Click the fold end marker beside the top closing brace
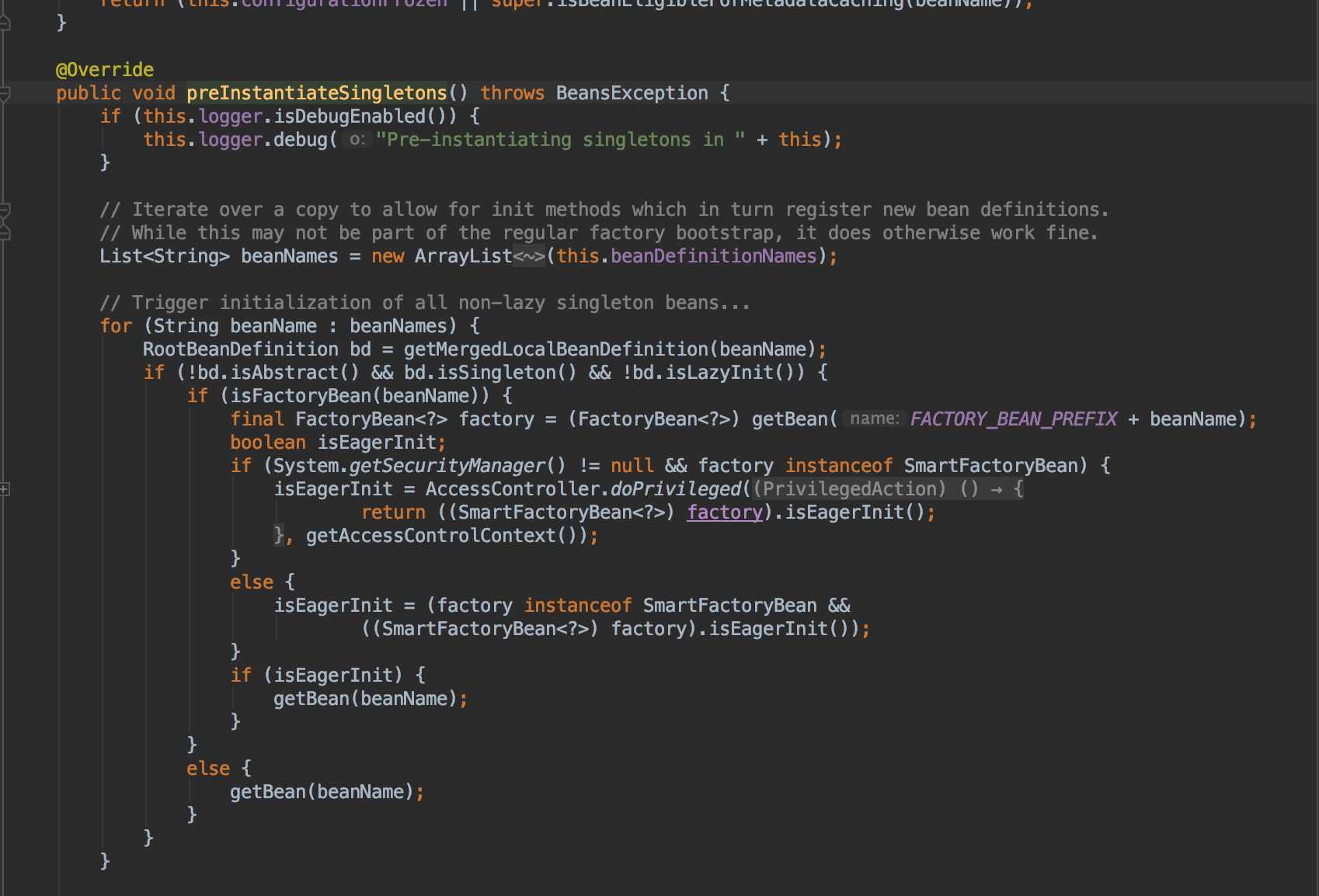 (x=4, y=23)
